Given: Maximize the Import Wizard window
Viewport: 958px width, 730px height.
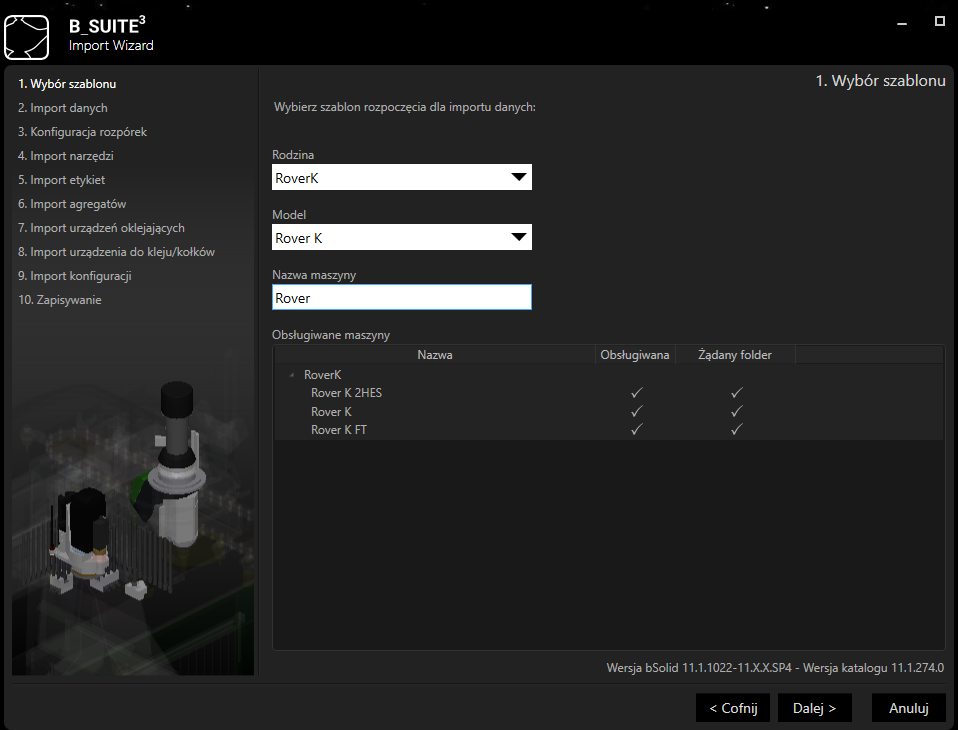Looking at the screenshot, I should pos(940,21).
